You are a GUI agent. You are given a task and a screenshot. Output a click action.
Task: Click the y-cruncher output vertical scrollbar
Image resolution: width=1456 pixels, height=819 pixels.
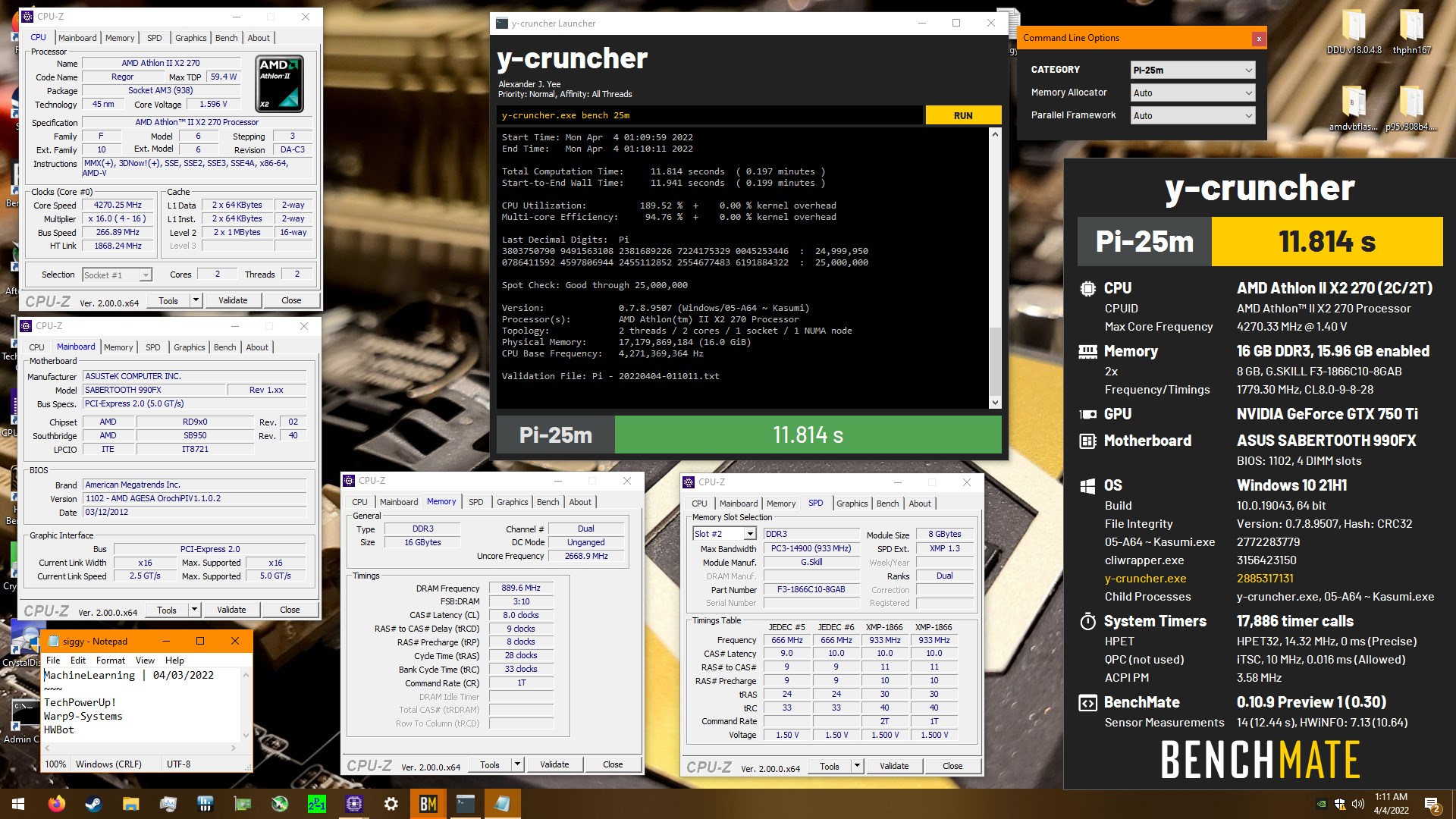click(995, 268)
